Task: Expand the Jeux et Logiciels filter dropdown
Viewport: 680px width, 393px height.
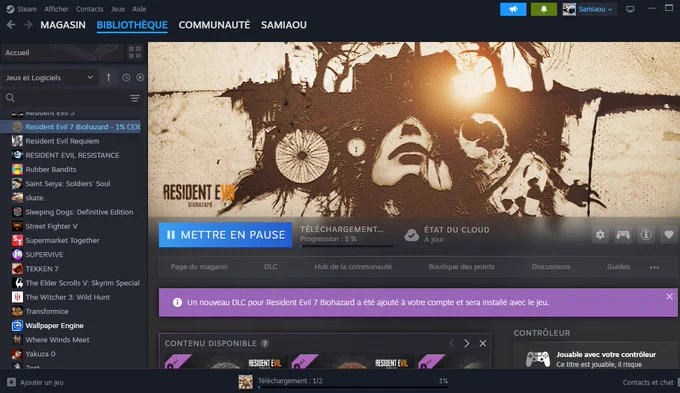Action: [49, 78]
